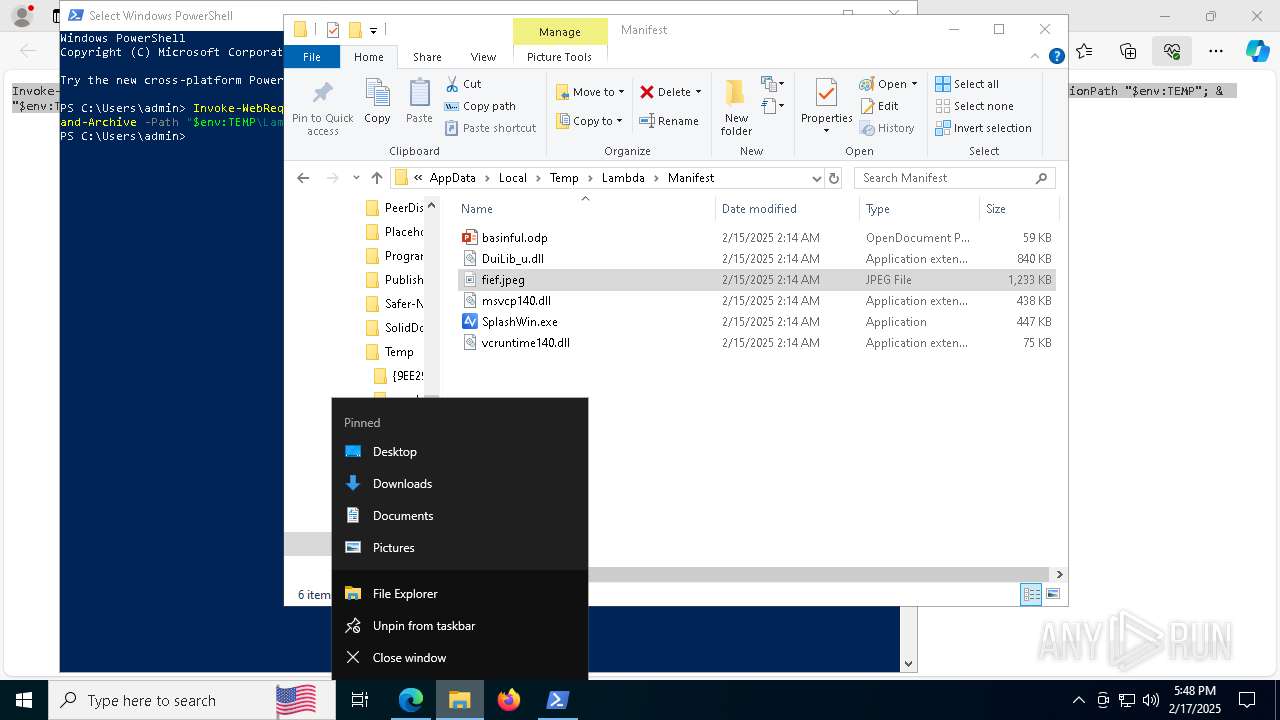Go back with the navigation arrow
The height and width of the screenshot is (720, 1280).
(303, 178)
